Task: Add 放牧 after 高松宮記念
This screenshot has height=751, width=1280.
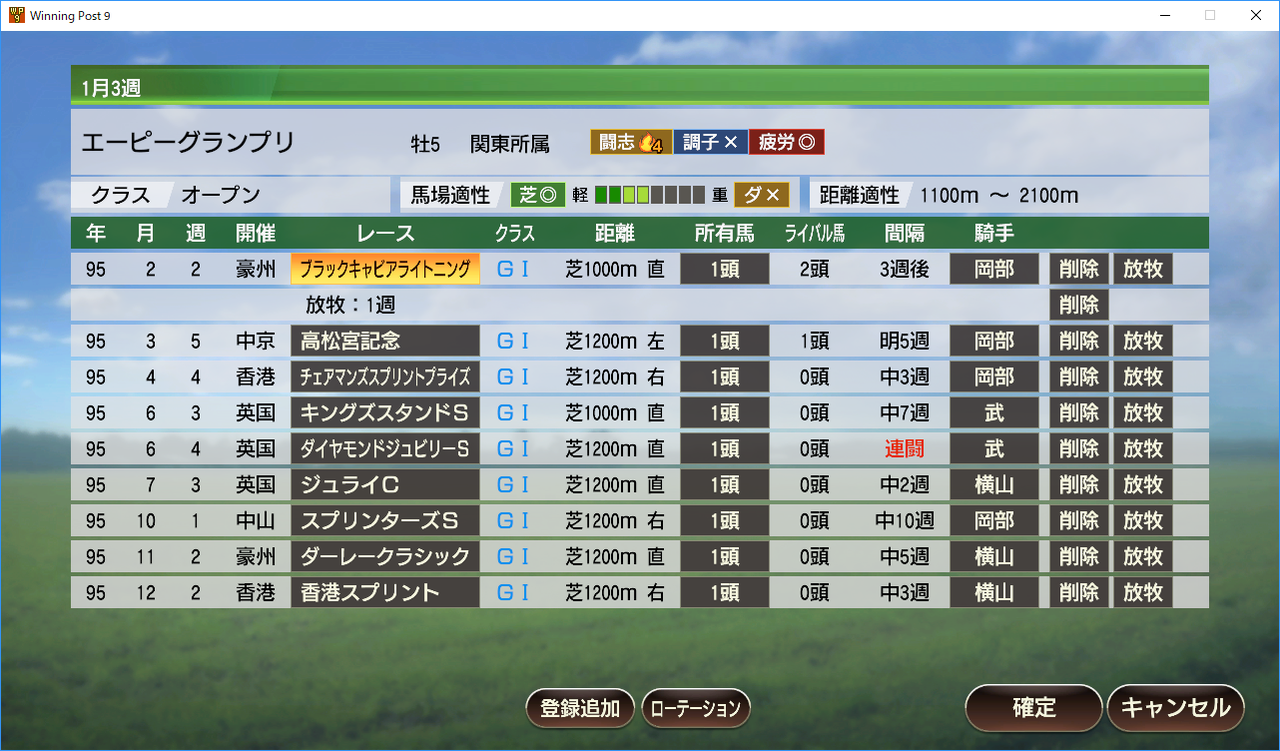Action: (x=1143, y=341)
